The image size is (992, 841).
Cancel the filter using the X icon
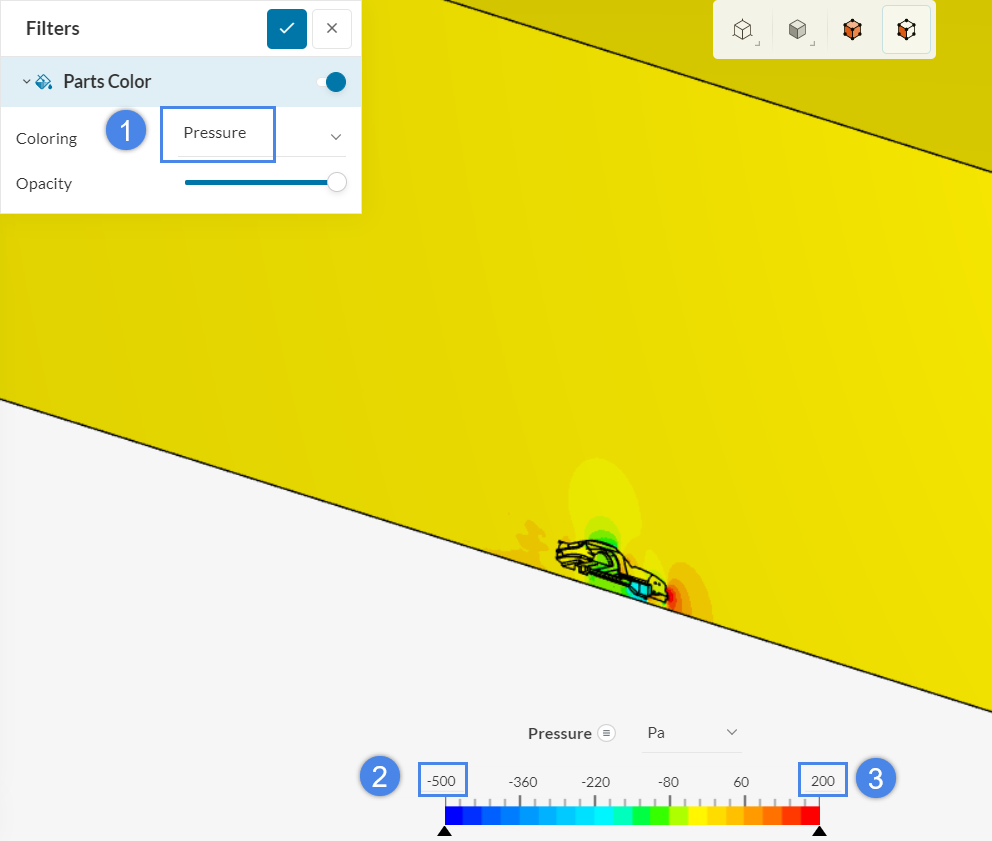click(x=331, y=28)
